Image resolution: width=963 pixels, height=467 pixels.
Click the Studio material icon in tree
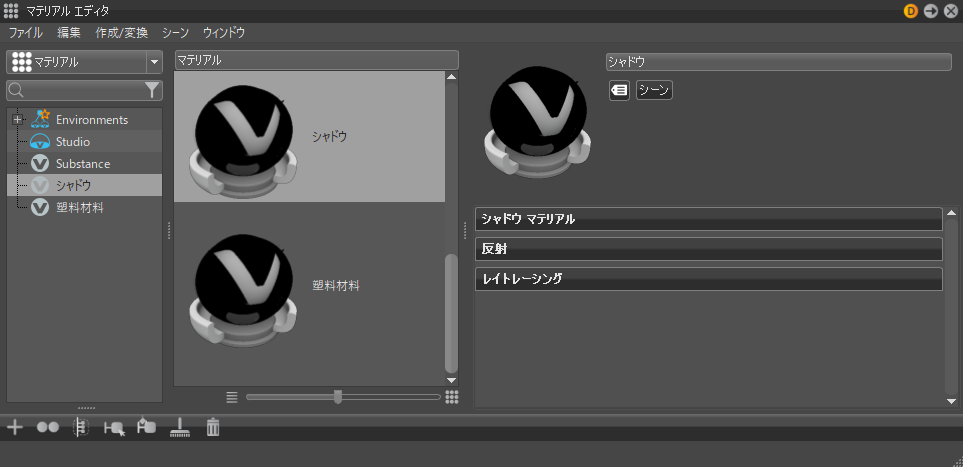coord(40,142)
